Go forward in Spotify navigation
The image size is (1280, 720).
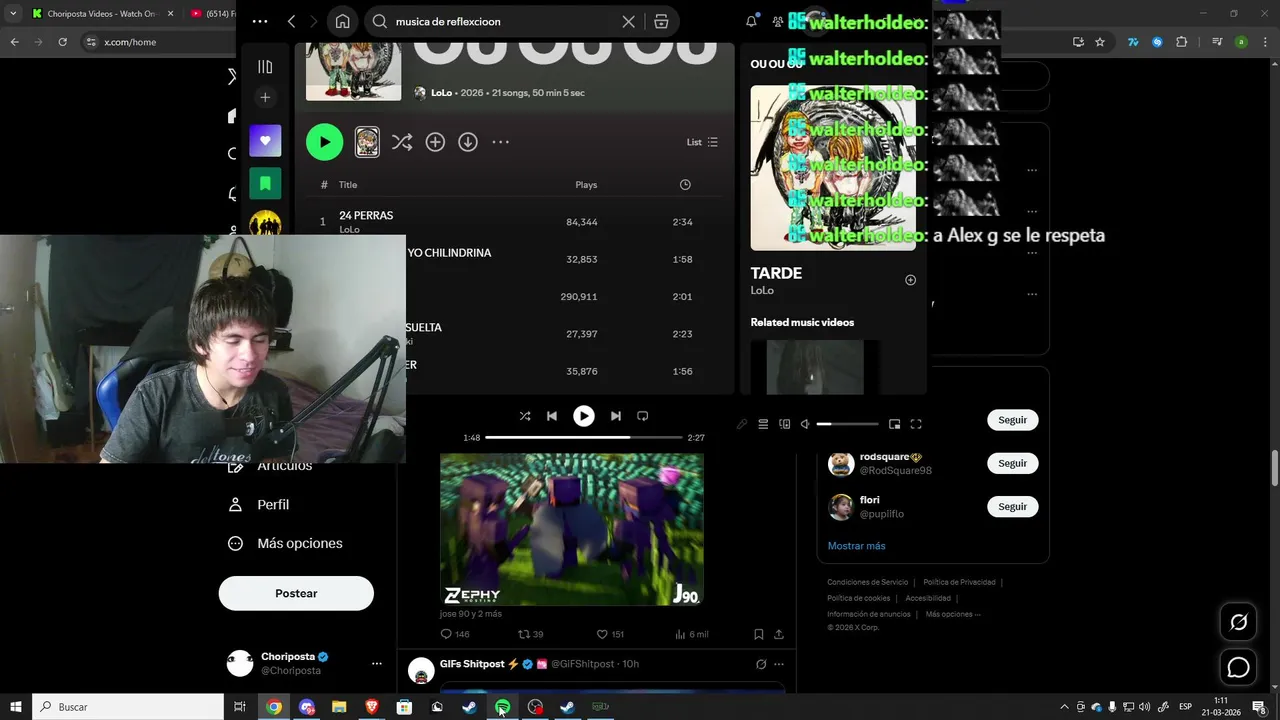click(x=314, y=21)
